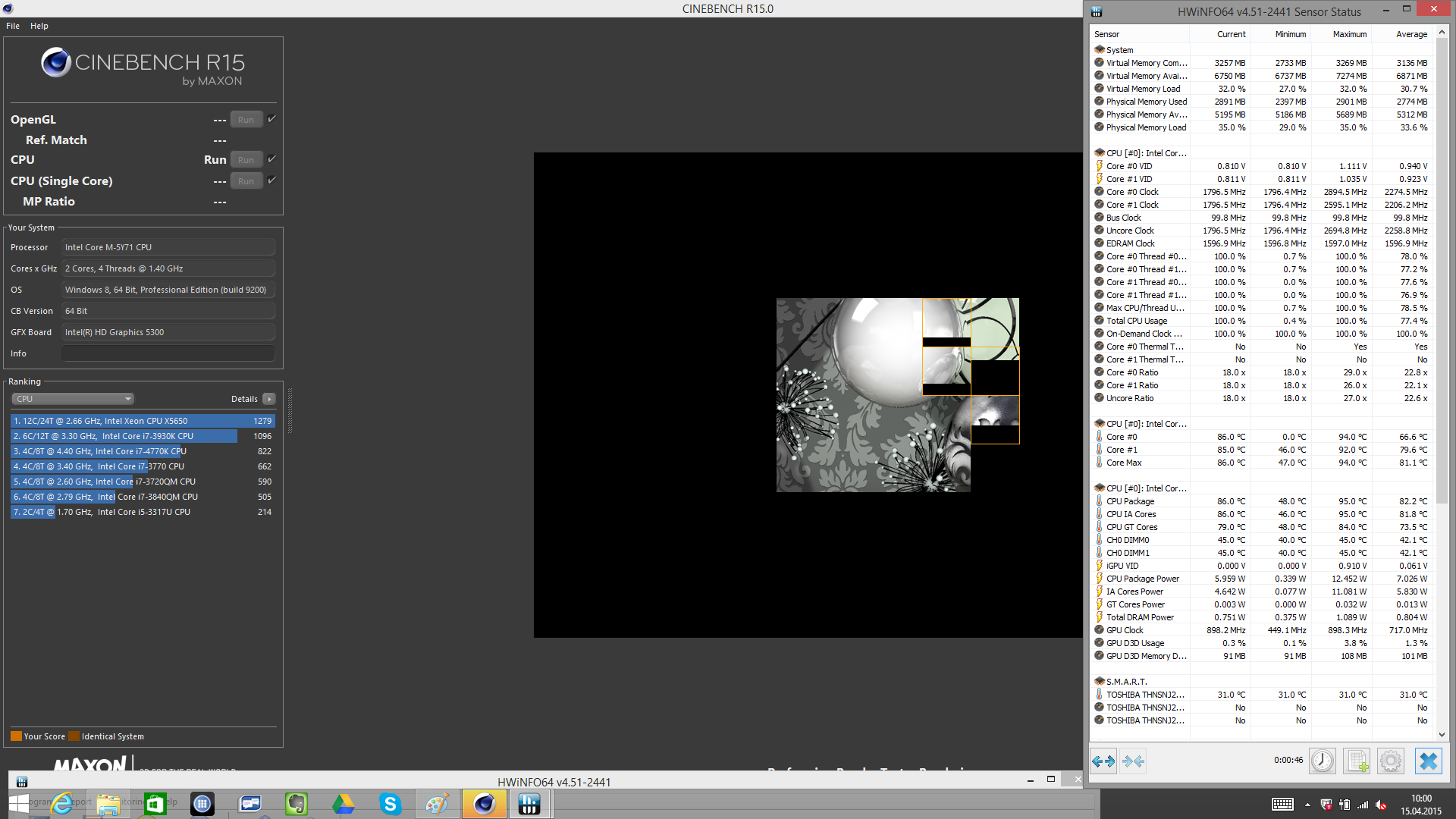Select the Bus Clock sensor row

pos(1262,218)
